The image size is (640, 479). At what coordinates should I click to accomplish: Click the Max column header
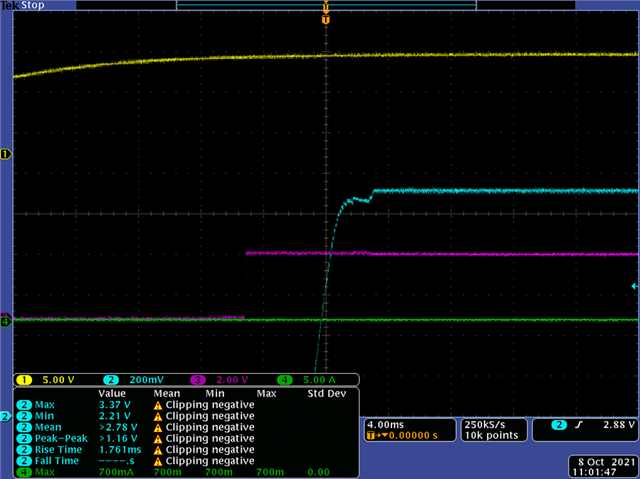[266, 394]
